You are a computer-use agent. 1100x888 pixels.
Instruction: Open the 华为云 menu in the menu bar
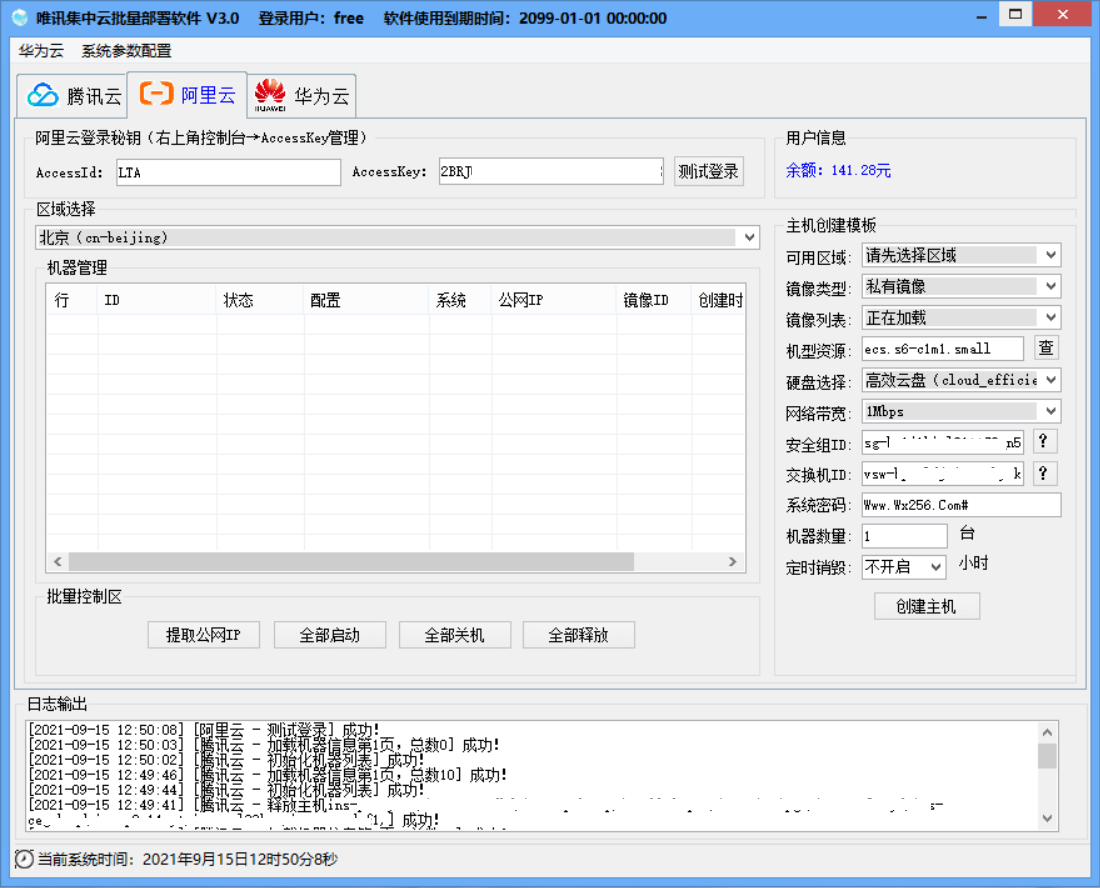[41, 51]
